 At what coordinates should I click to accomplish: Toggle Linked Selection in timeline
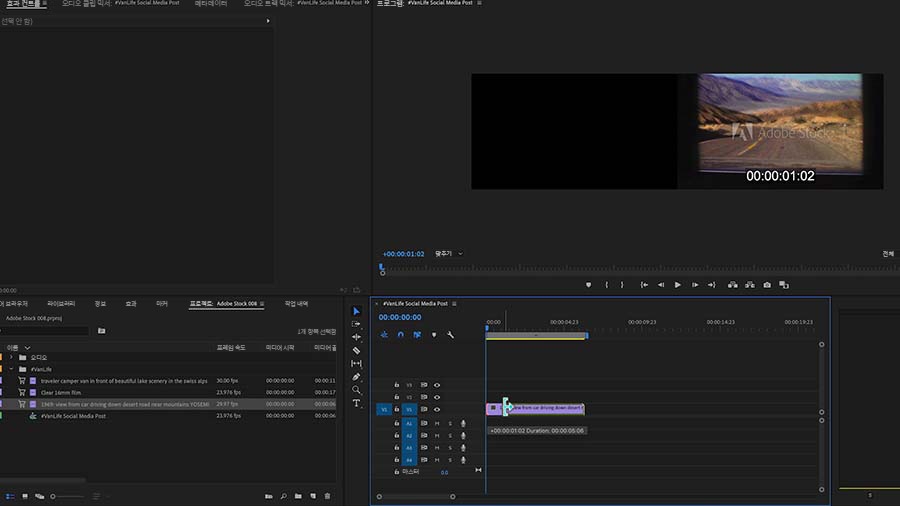point(417,334)
